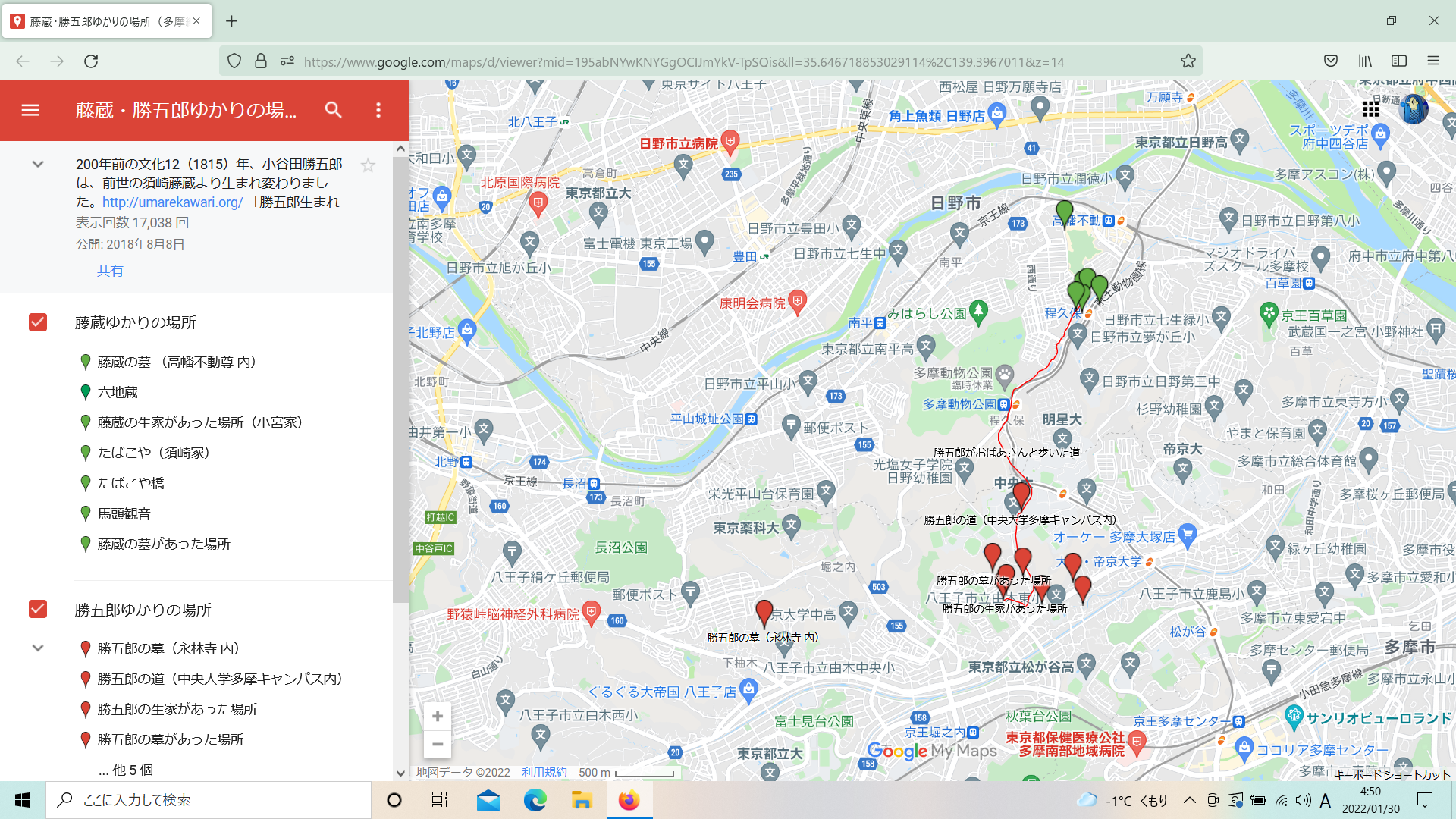Star this map with the star icon
Image resolution: width=1456 pixels, height=819 pixels.
click(x=368, y=165)
